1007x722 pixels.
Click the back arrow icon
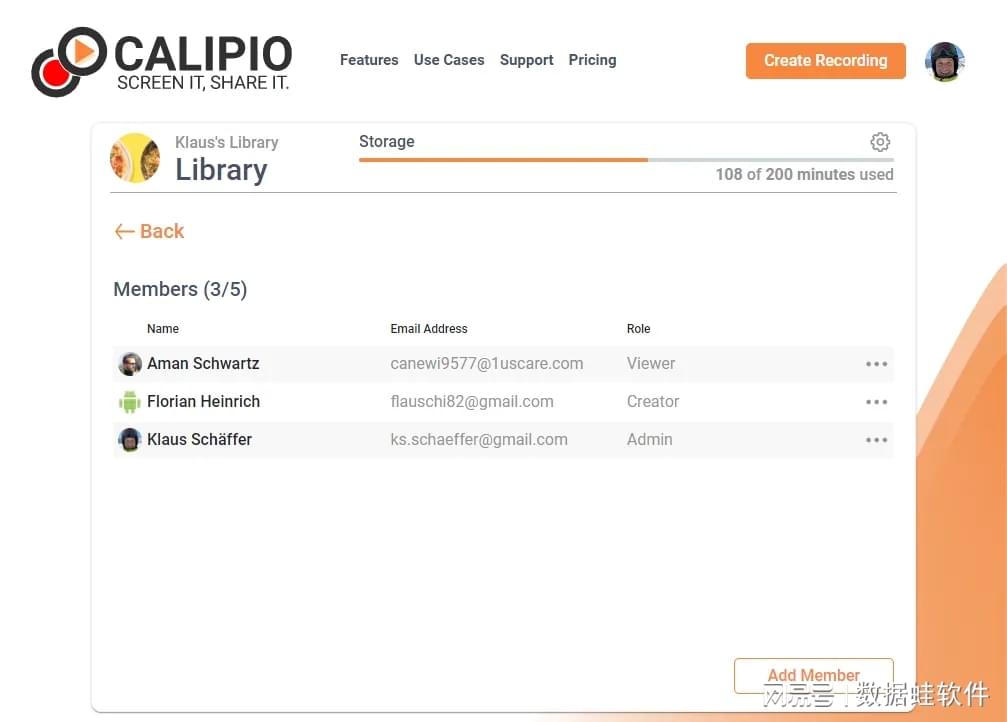click(x=124, y=232)
